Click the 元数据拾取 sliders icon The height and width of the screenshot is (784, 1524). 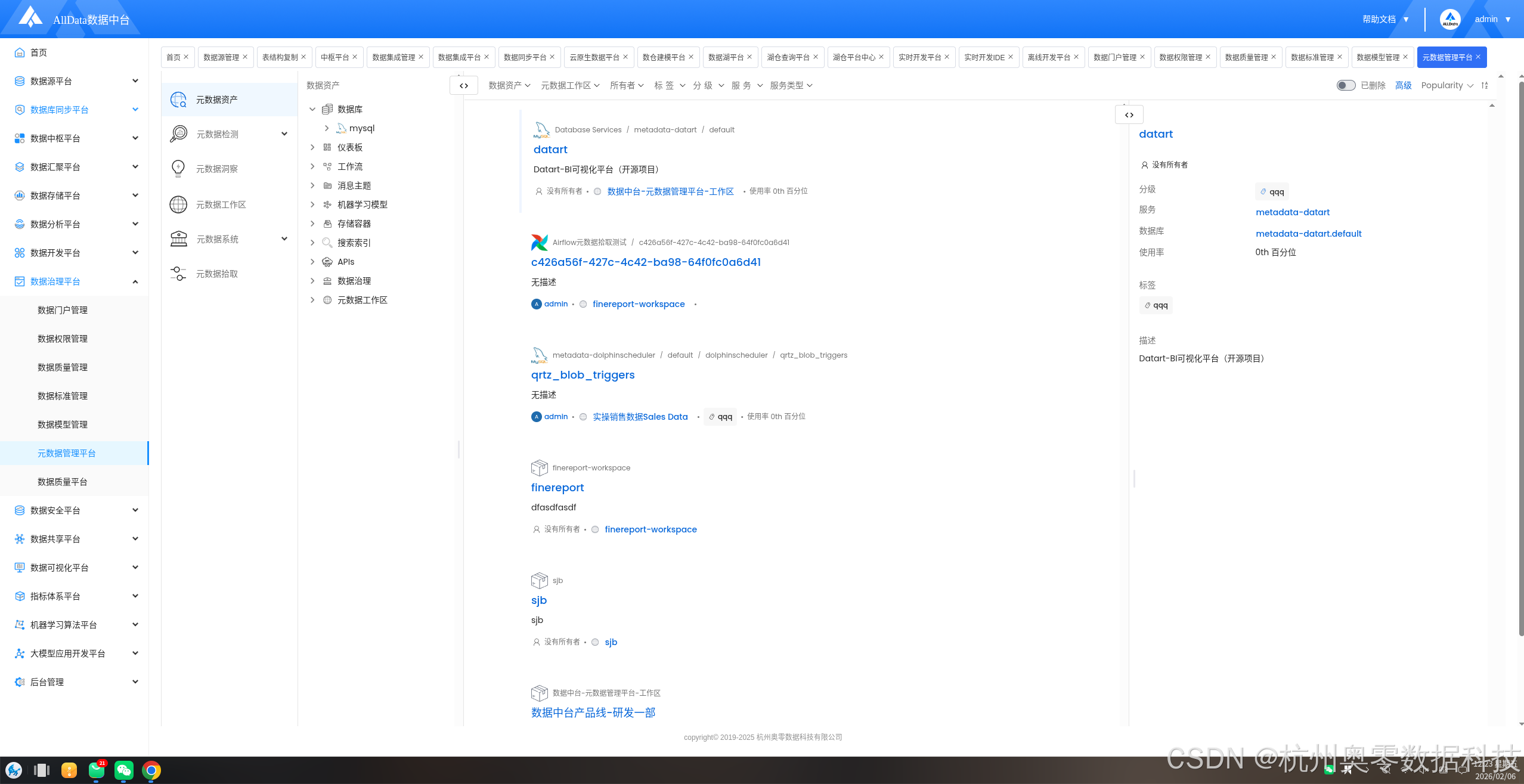point(178,274)
